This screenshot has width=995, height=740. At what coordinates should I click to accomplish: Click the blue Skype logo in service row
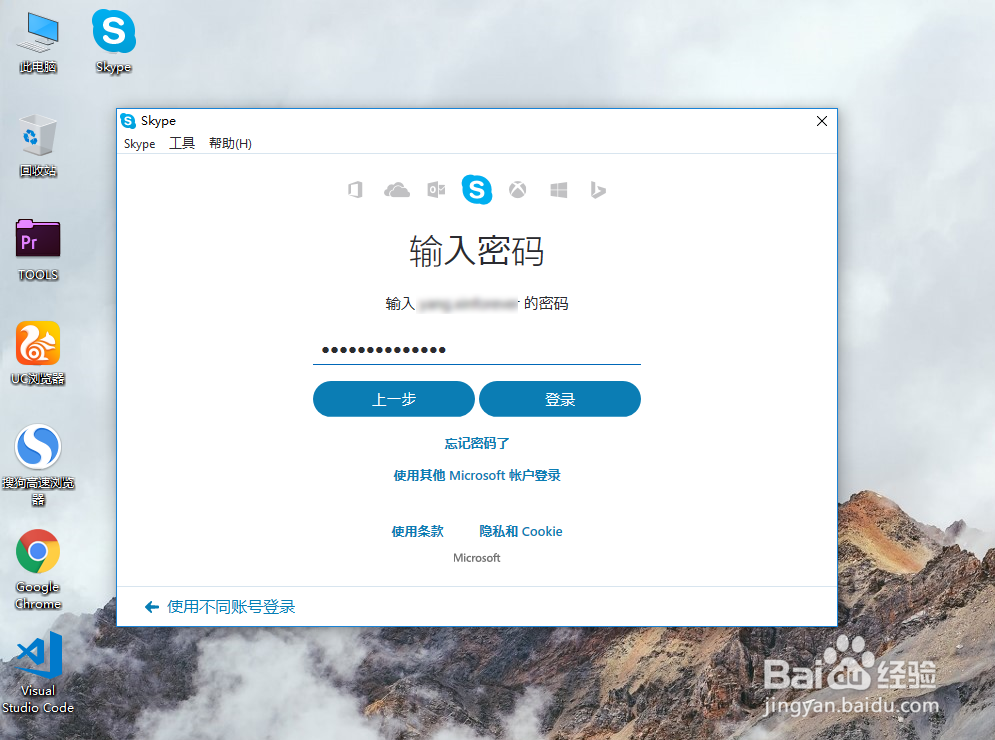(x=477, y=189)
